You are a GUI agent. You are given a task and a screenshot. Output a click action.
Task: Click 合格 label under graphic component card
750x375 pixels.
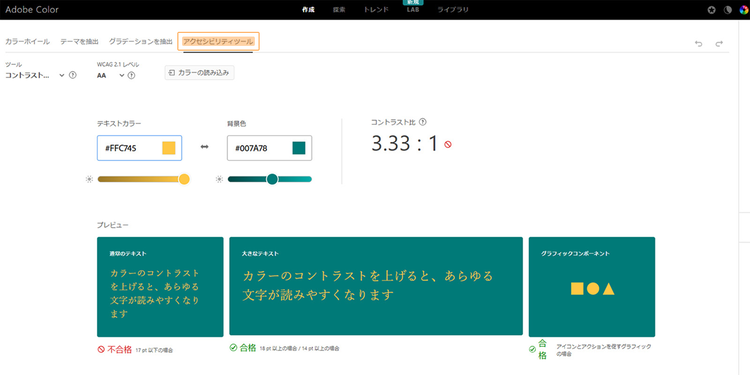(x=542, y=349)
